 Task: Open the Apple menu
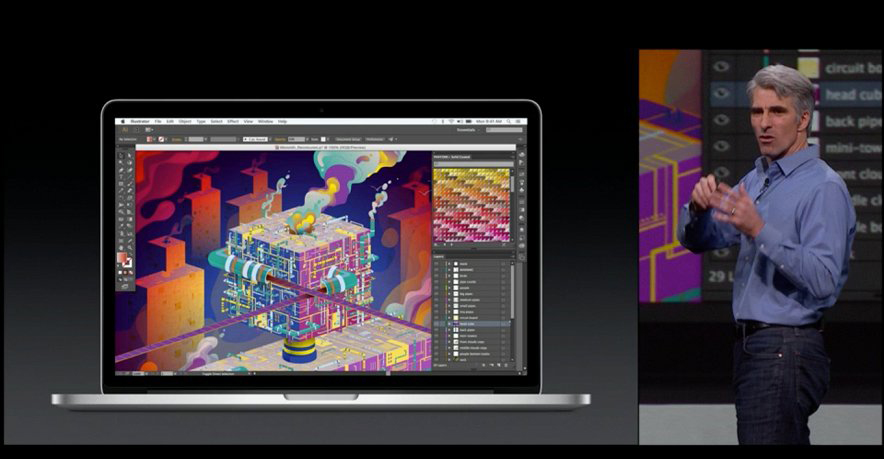click(123, 121)
